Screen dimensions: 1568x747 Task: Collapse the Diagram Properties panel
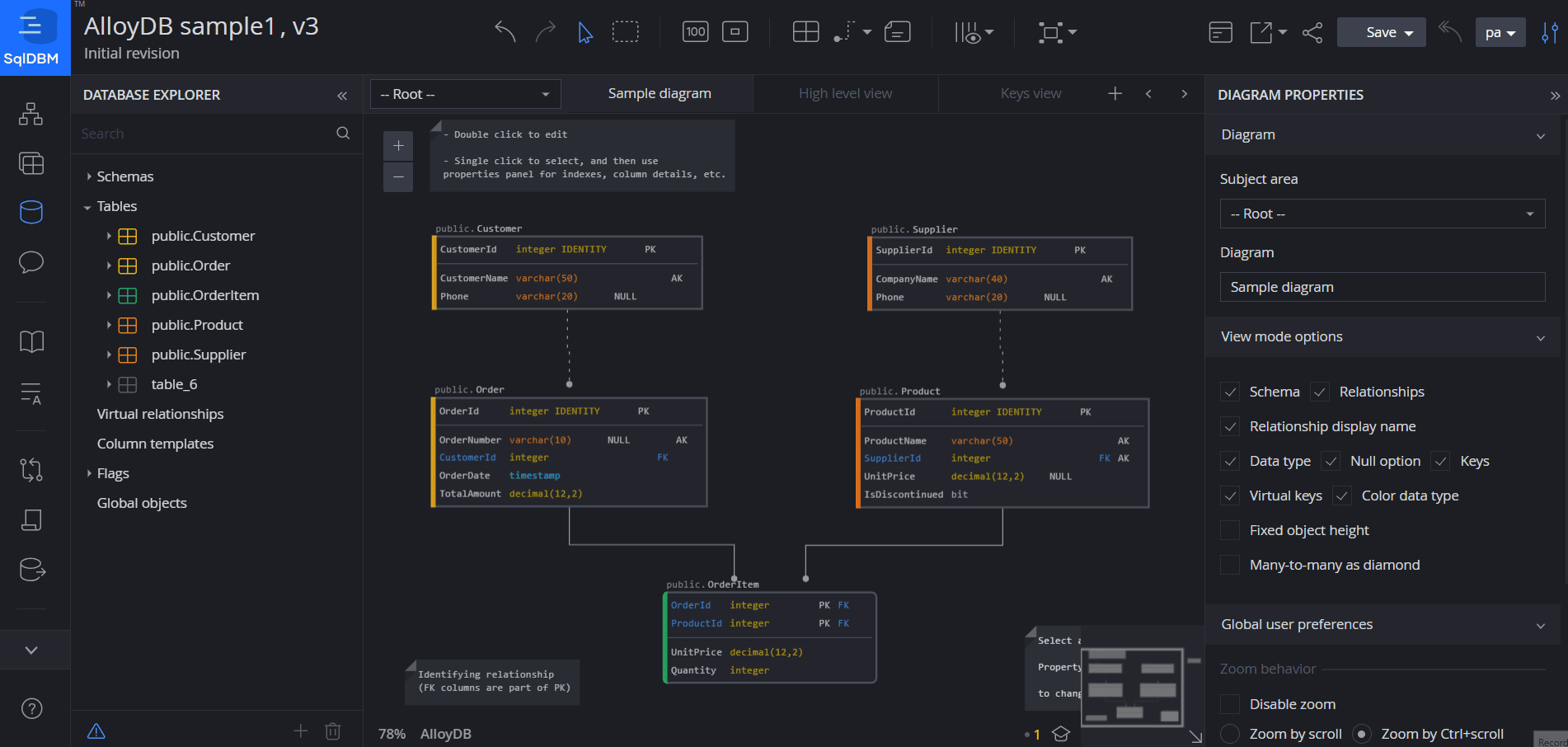tap(1554, 96)
